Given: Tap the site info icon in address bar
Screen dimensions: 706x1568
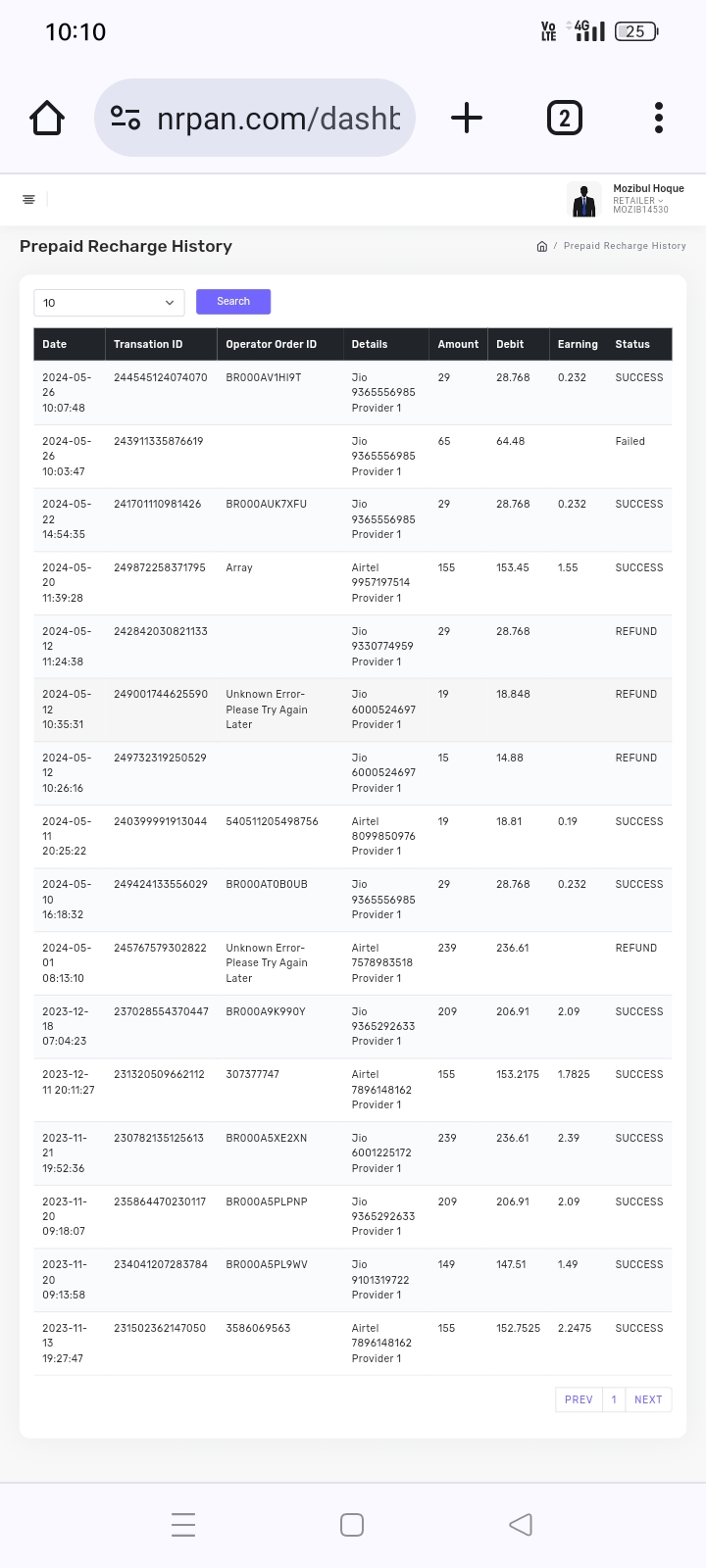Looking at the screenshot, I should point(126,119).
